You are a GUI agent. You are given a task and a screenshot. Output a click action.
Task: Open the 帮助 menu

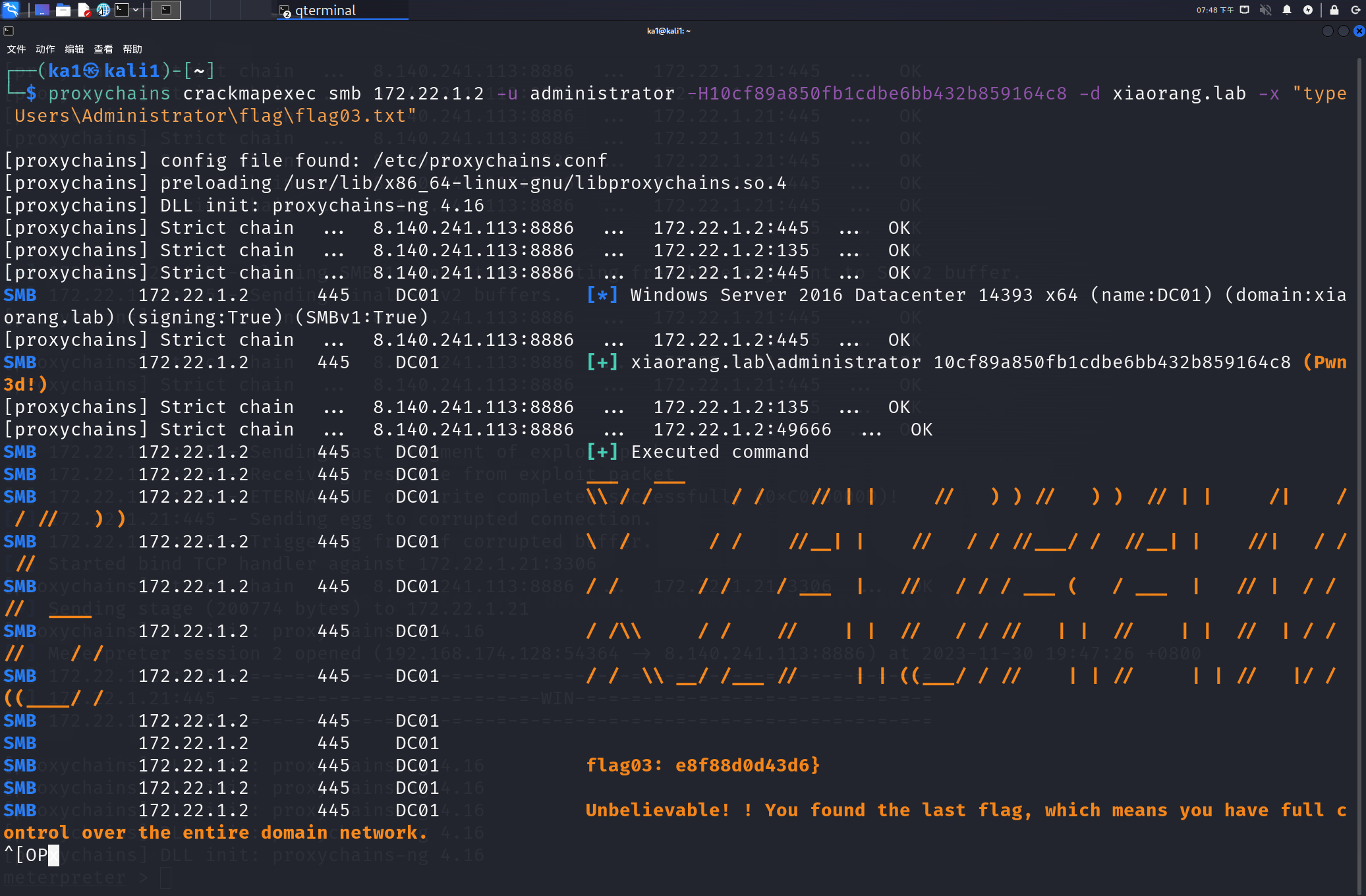point(132,49)
